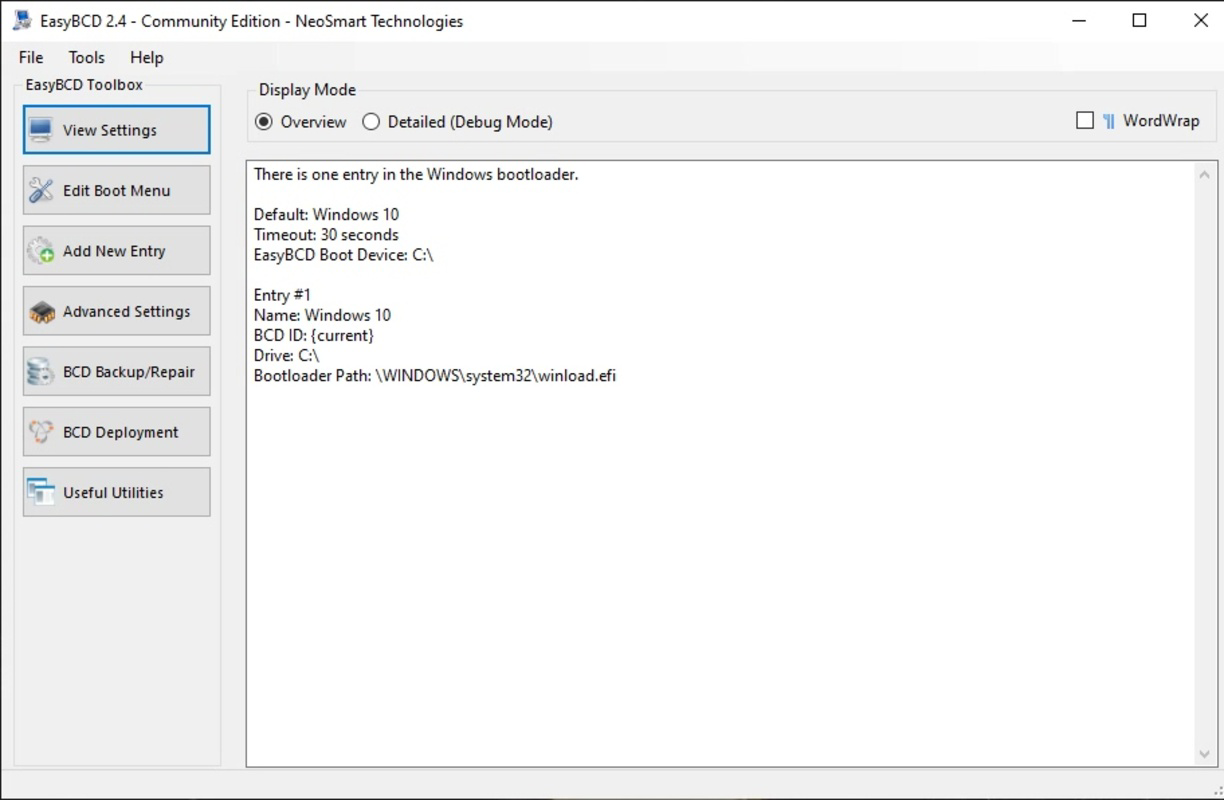Click the 'Bootloader Path' winload.efi line
The image size is (1224, 800).
click(435, 376)
